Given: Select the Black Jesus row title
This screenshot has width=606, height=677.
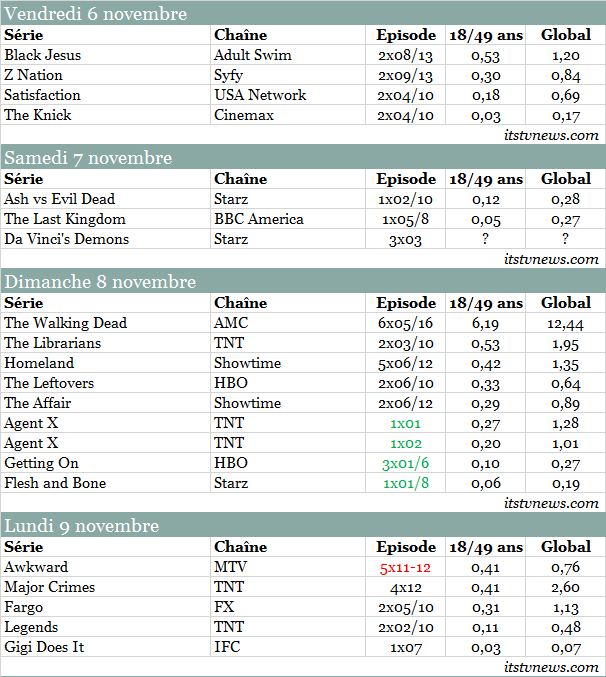Looking at the screenshot, I should (x=40, y=55).
